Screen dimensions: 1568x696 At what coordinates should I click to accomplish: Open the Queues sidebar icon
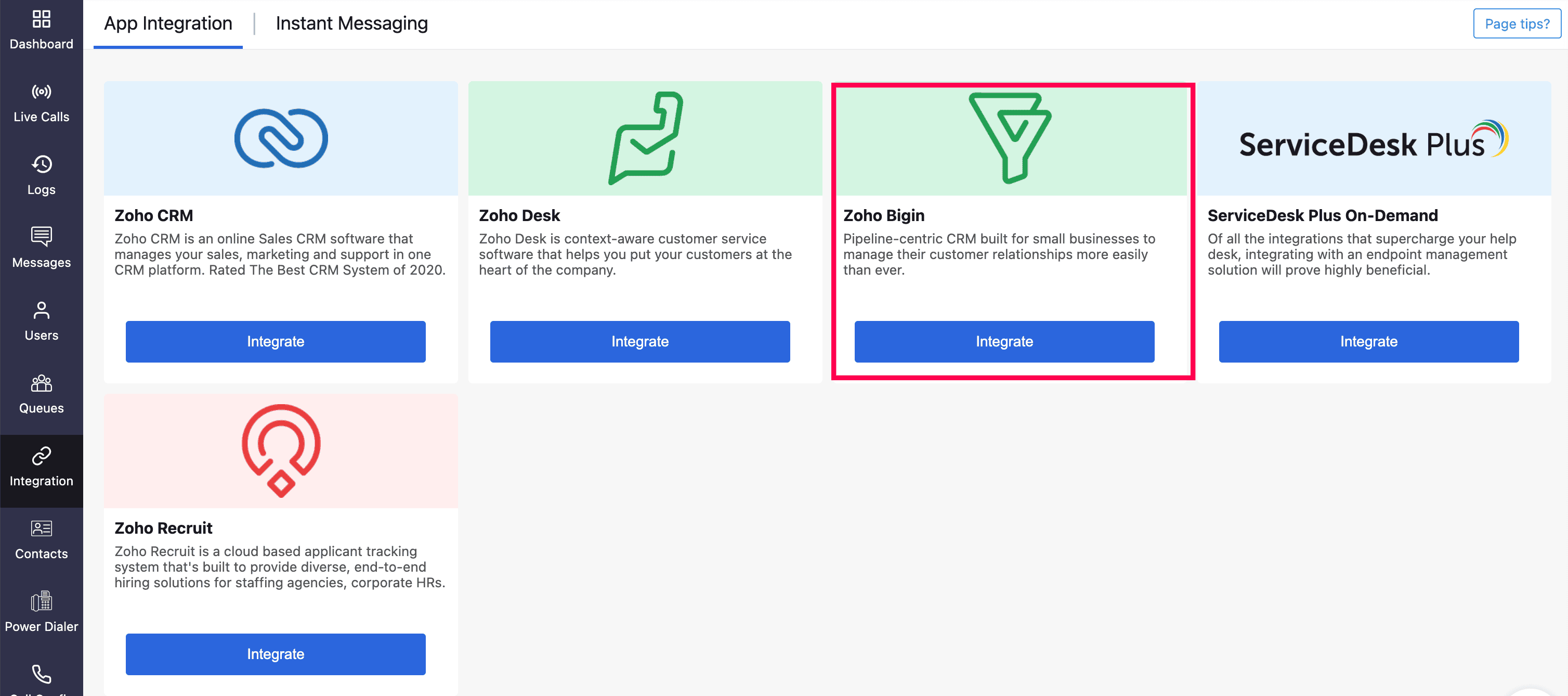click(x=42, y=383)
